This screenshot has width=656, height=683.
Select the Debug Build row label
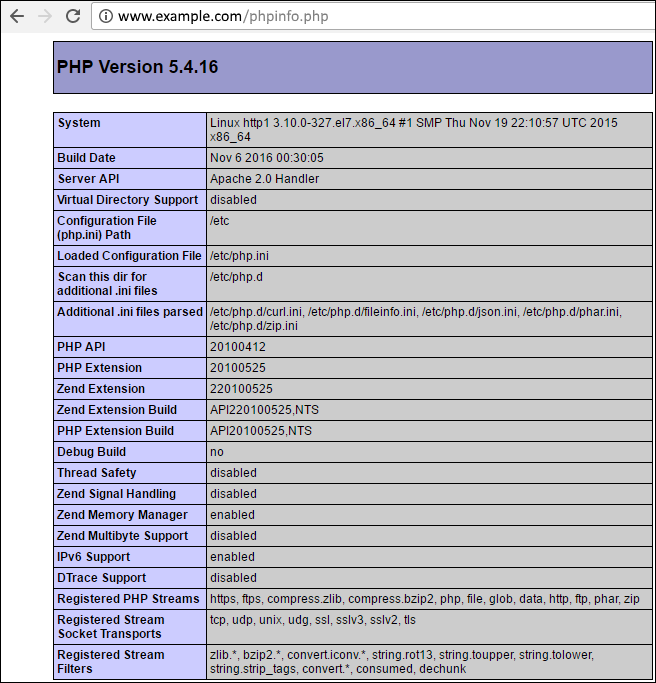(x=91, y=452)
